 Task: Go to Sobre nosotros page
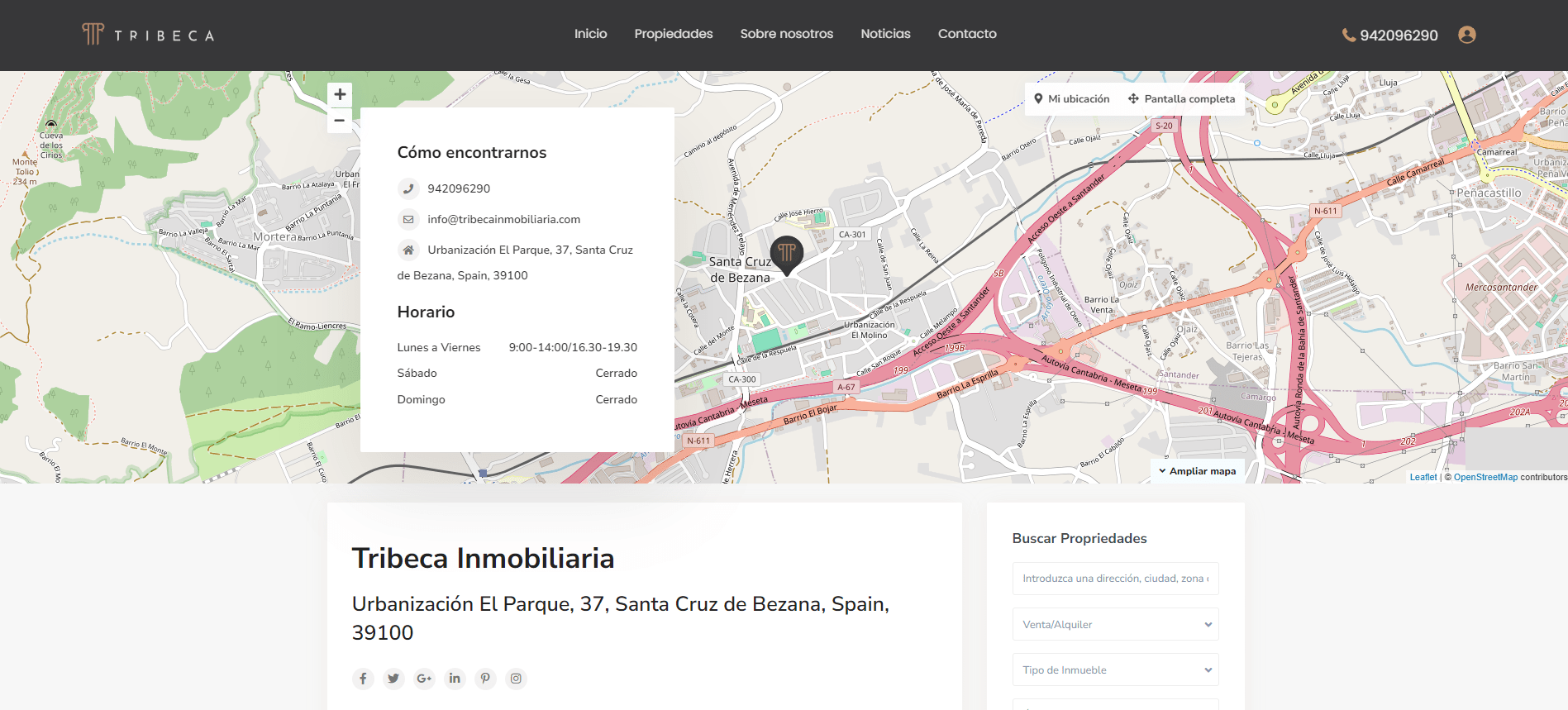(787, 34)
